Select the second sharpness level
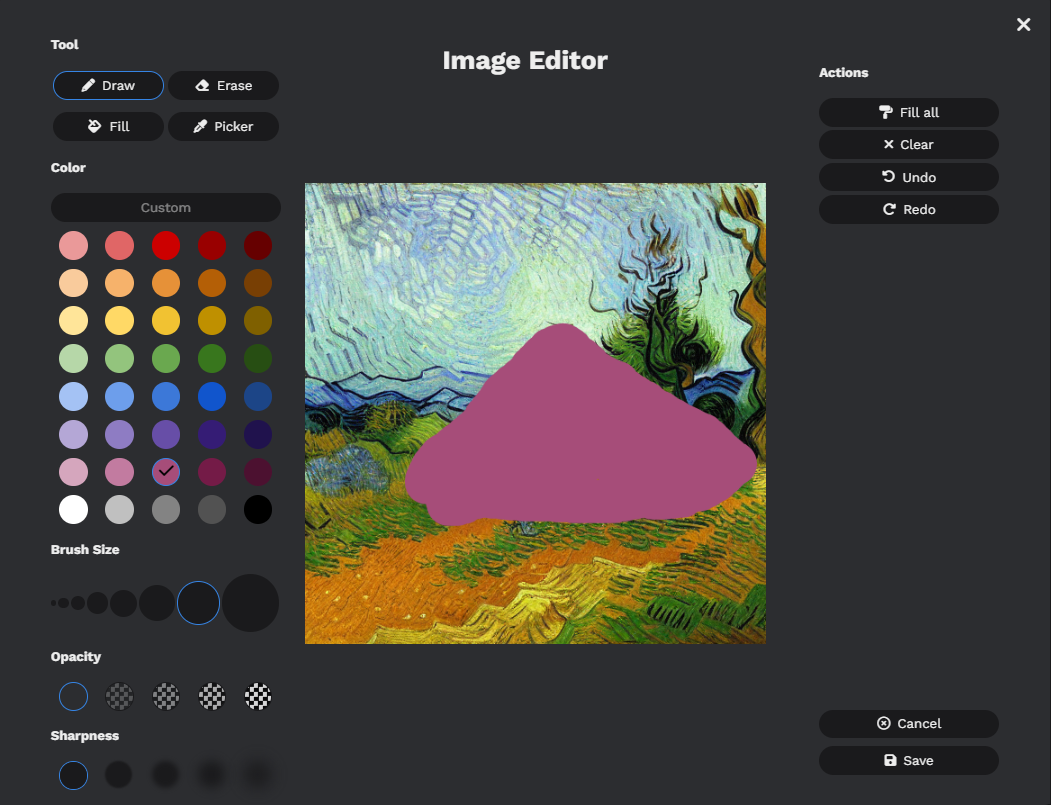The image size is (1051, 805). [x=119, y=776]
